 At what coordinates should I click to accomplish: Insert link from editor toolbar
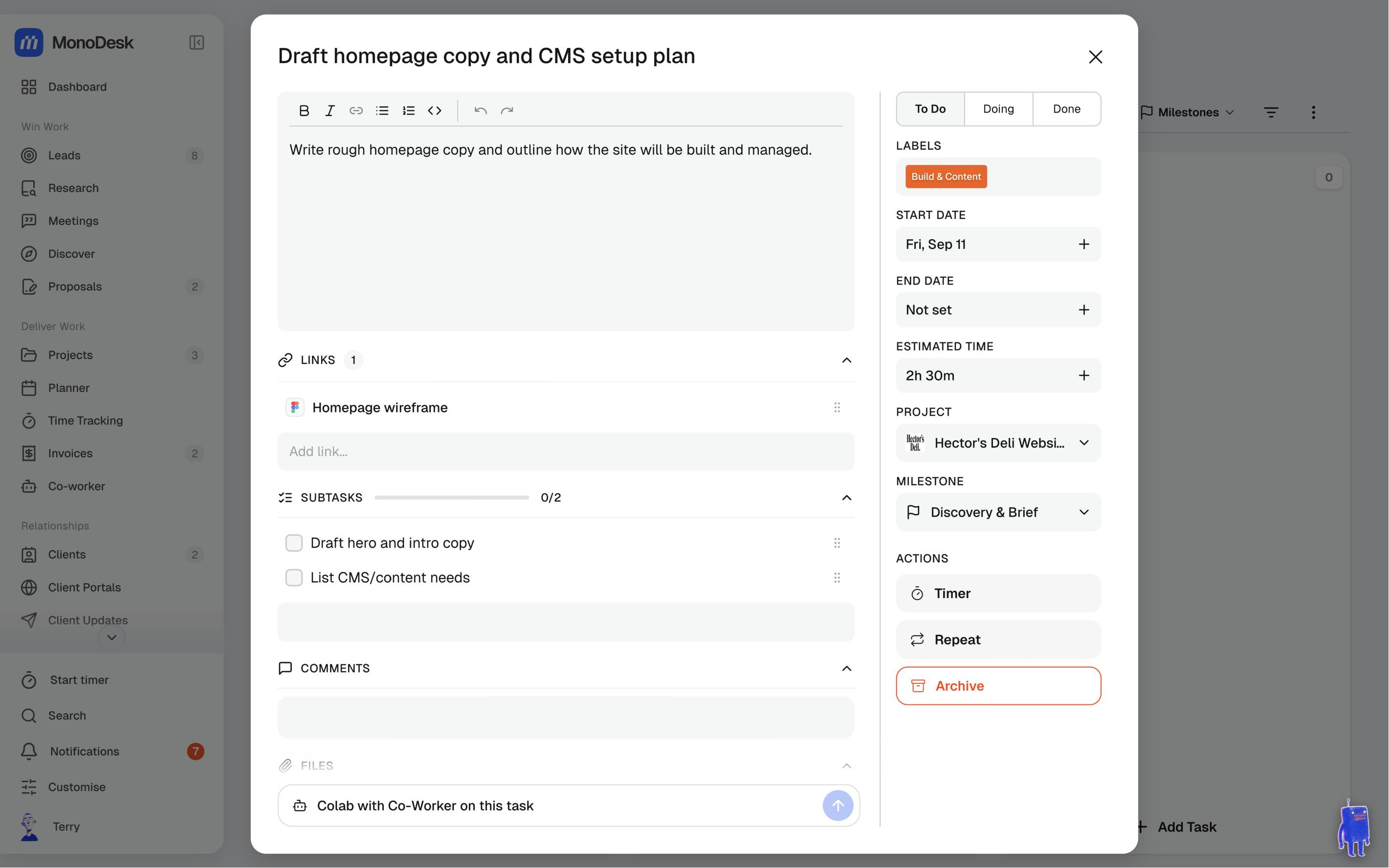[x=356, y=110]
